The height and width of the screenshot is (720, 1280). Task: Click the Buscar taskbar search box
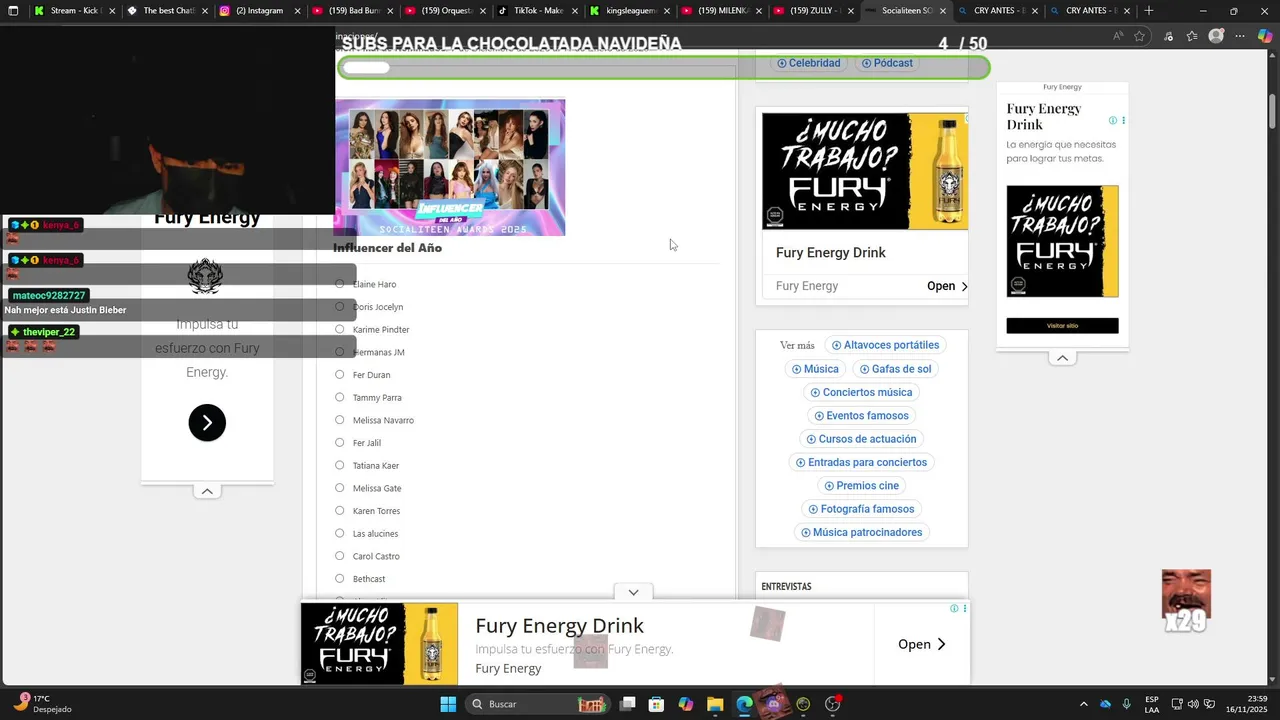tap(537, 704)
